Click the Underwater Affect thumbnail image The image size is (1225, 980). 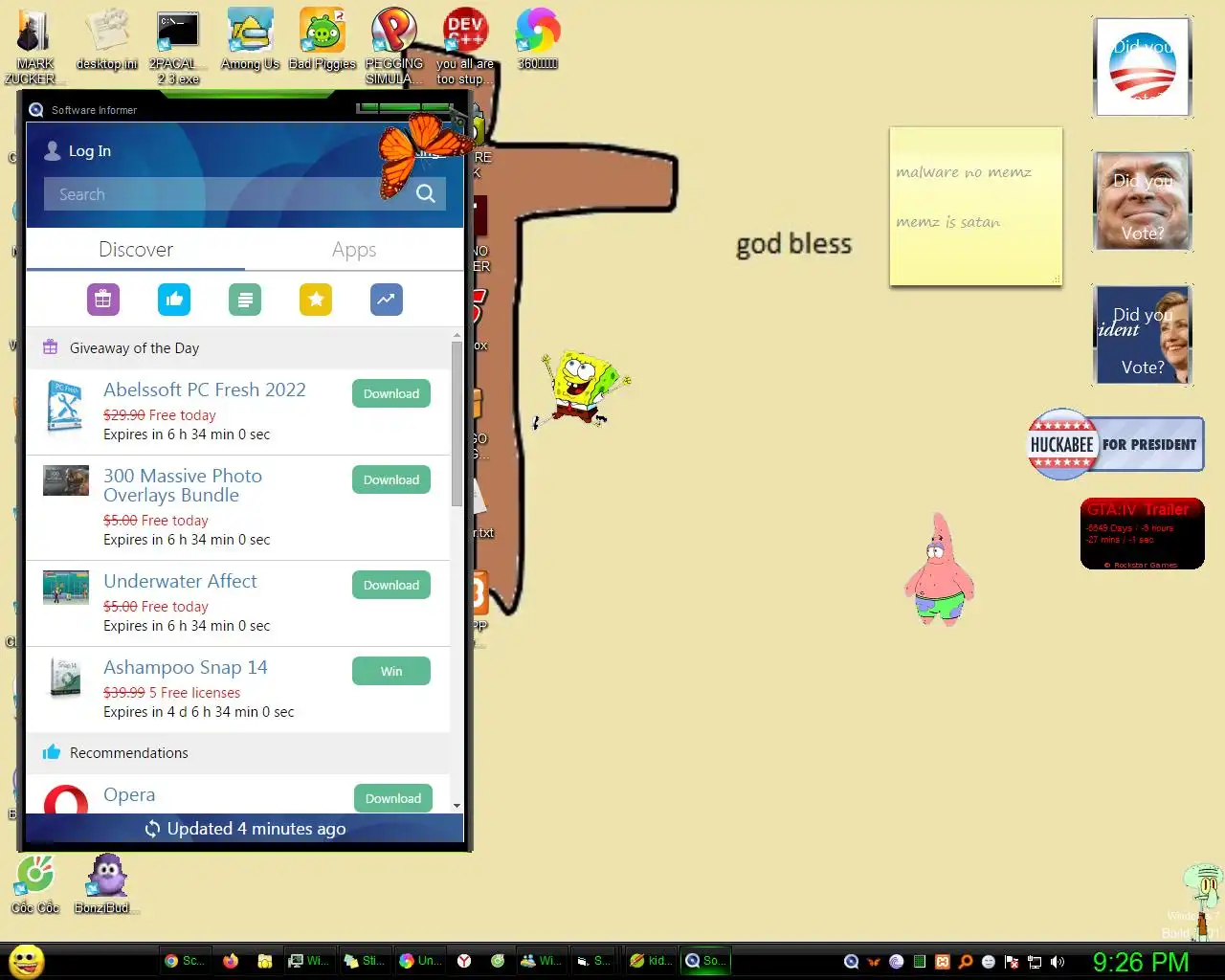(66, 588)
